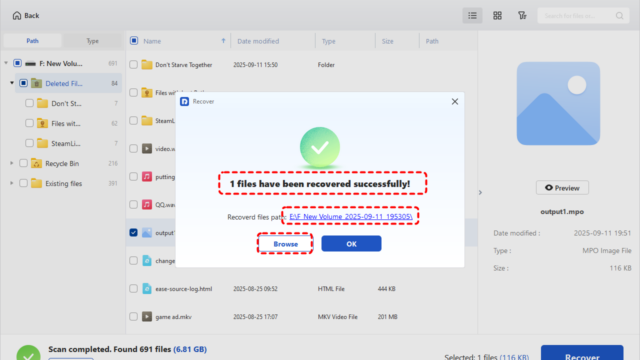Check the Don't Starve Together folder row
The width and height of the screenshot is (640, 360).
133,64
